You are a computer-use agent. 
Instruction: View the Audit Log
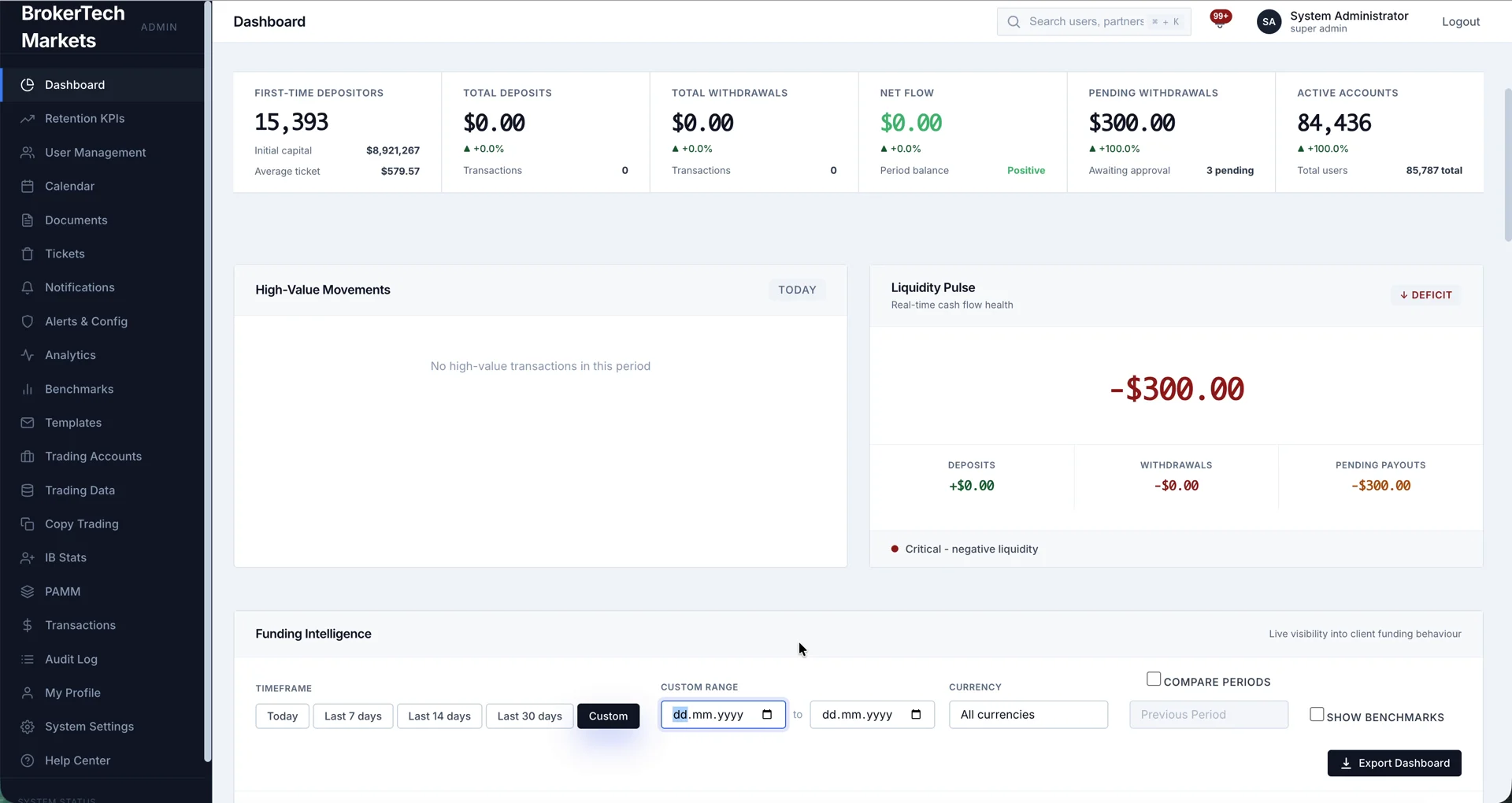pyautogui.click(x=71, y=659)
